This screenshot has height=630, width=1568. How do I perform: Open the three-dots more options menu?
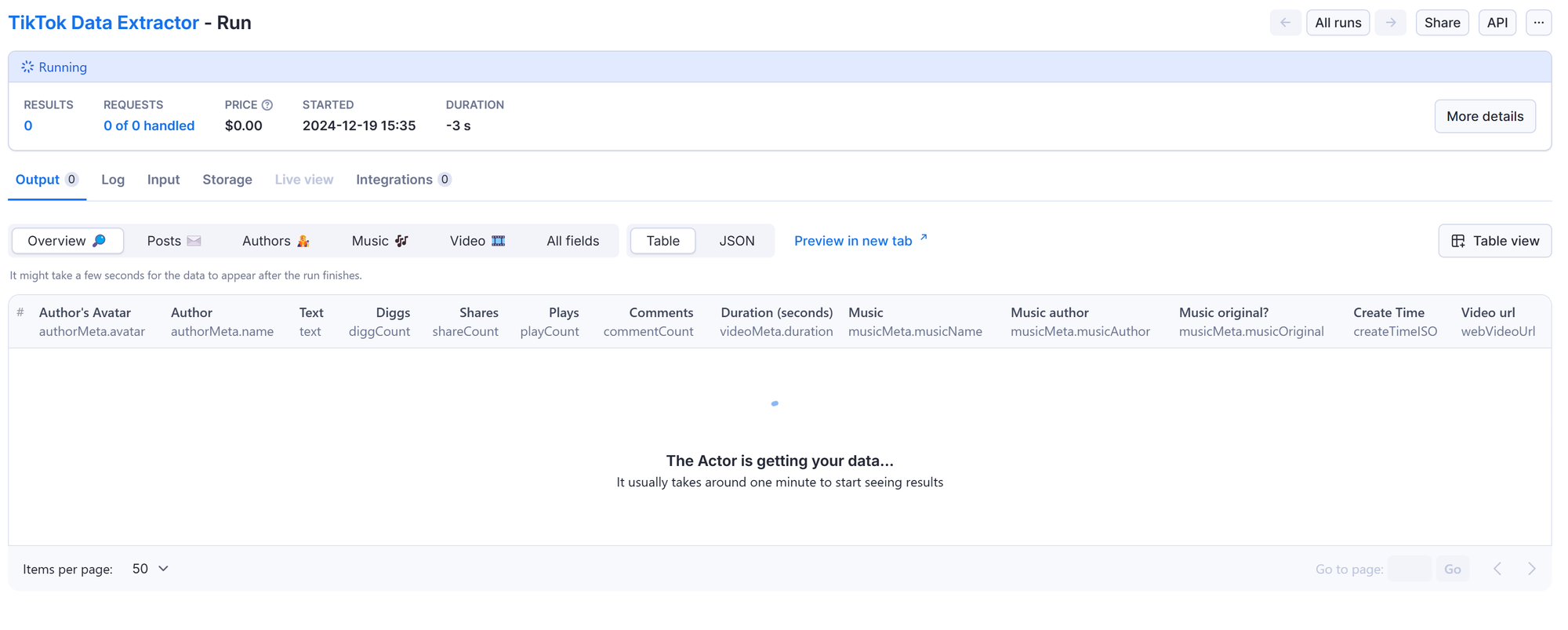click(1538, 23)
